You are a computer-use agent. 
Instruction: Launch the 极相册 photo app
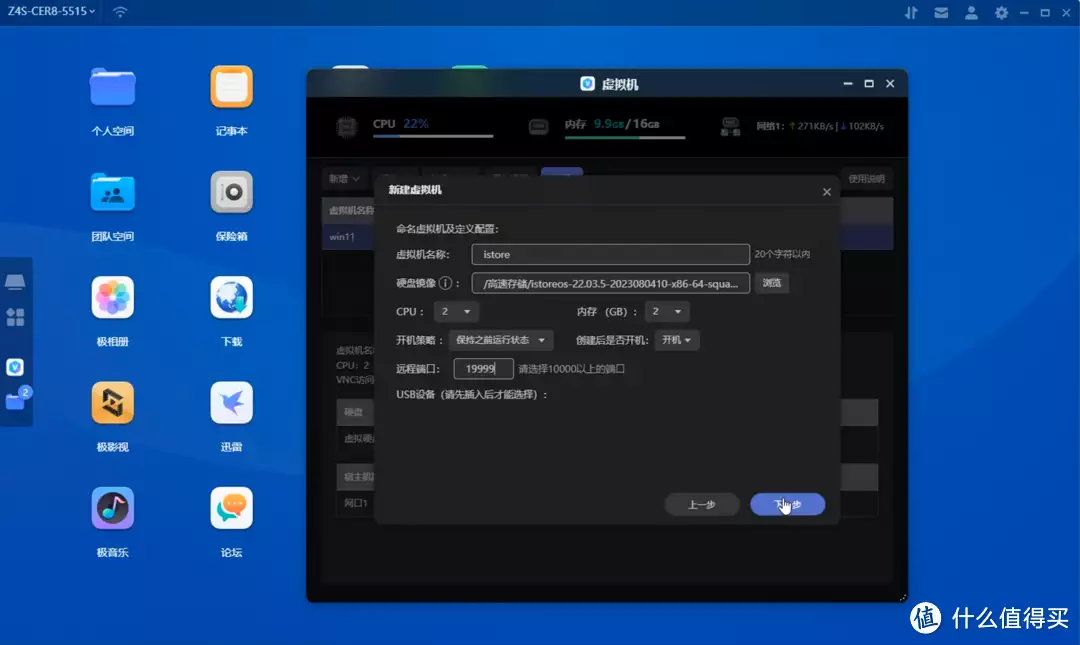[112, 298]
